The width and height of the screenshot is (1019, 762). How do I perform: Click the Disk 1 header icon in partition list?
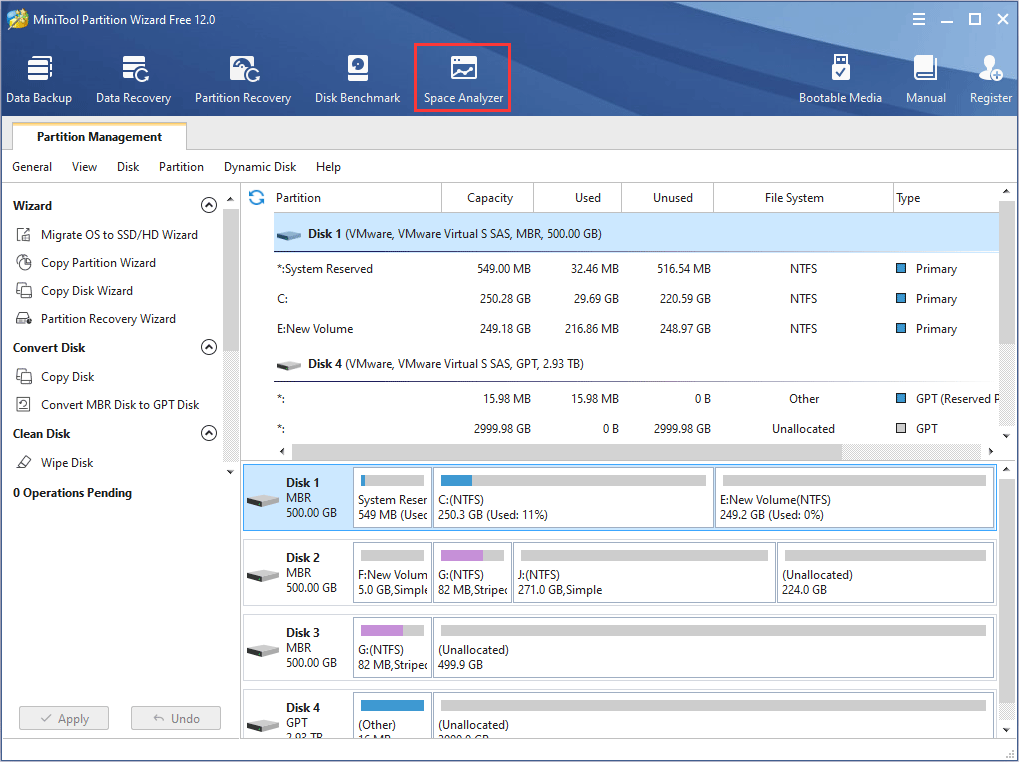pyautogui.click(x=289, y=235)
